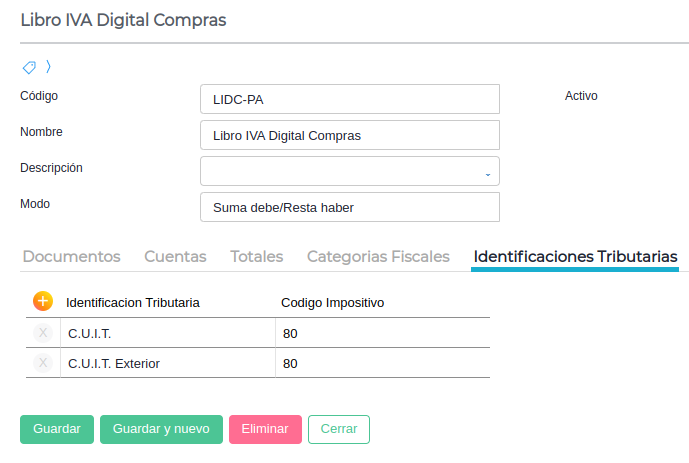The height and width of the screenshot is (463, 689).
Task: Open the Descripción dropdown arrow
Action: point(488,173)
